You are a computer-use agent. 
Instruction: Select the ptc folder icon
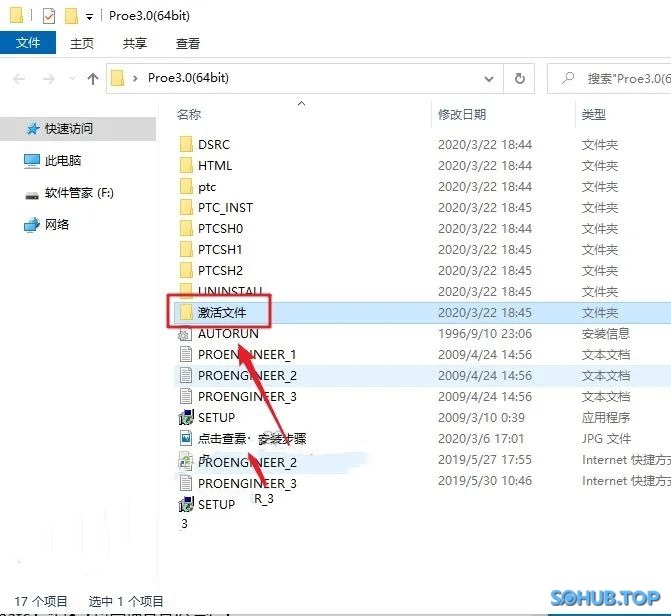[x=186, y=187]
